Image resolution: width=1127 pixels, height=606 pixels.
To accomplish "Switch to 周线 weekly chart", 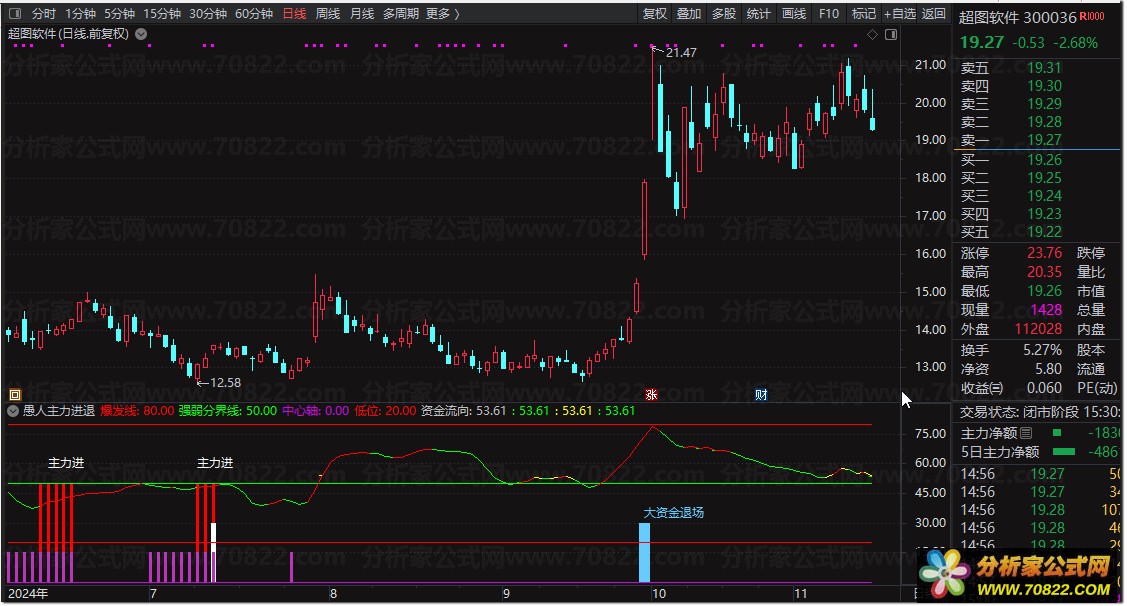I will 328,14.
